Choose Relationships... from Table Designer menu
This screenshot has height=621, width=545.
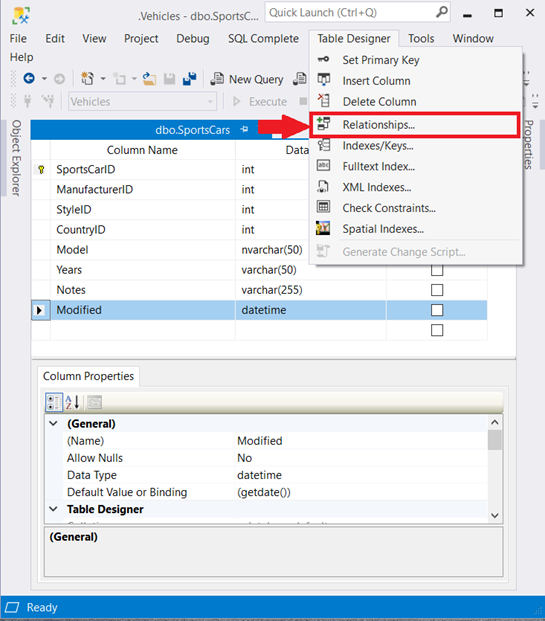click(414, 125)
